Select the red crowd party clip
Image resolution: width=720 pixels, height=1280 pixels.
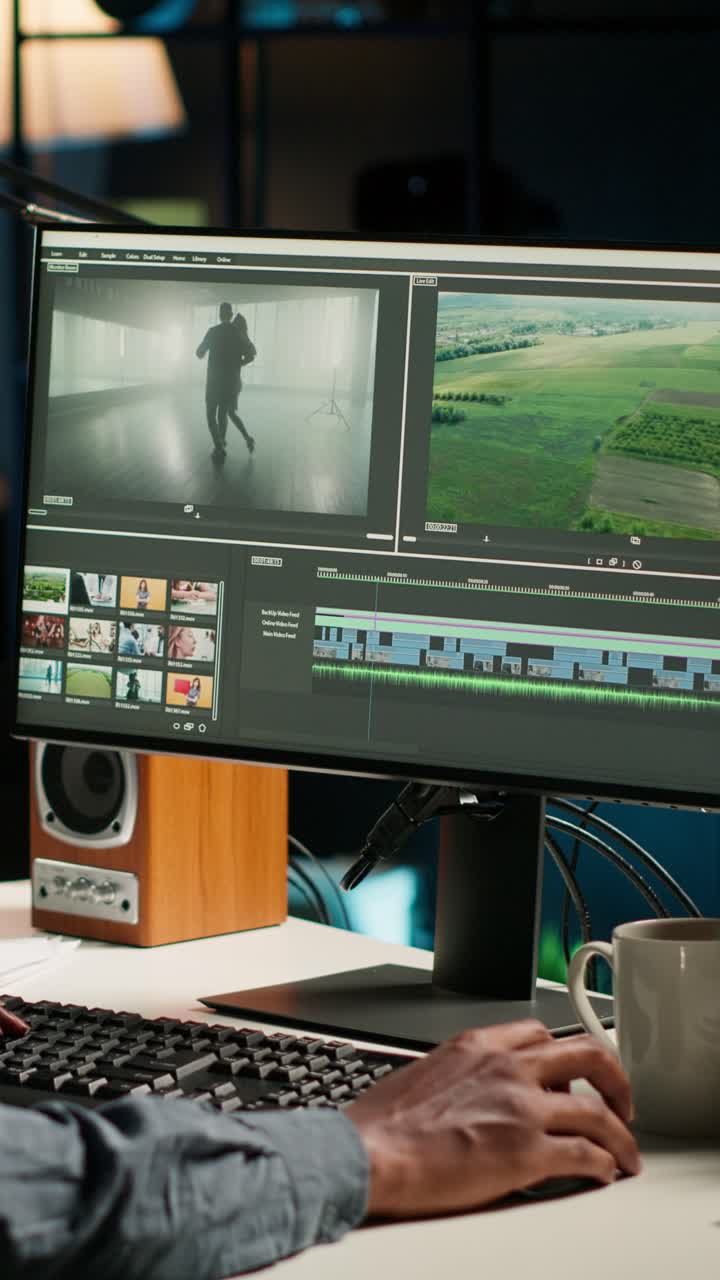pos(43,632)
